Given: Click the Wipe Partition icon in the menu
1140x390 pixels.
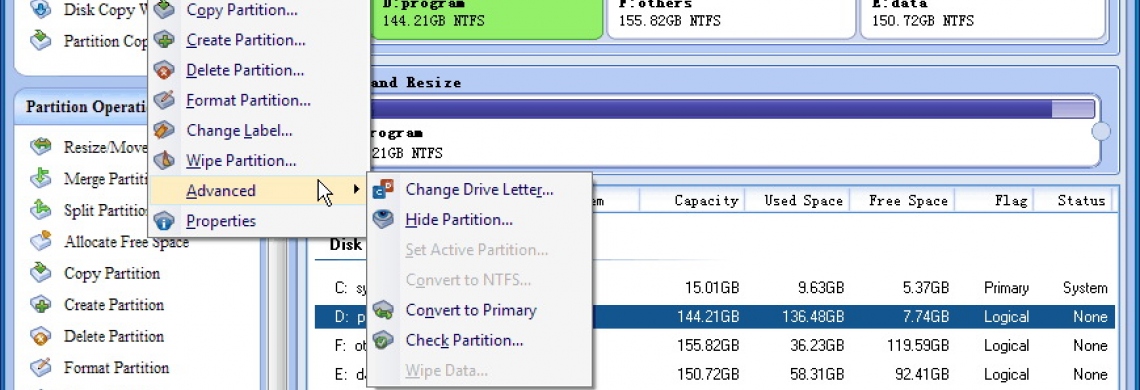Looking at the screenshot, I should (x=164, y=160).
